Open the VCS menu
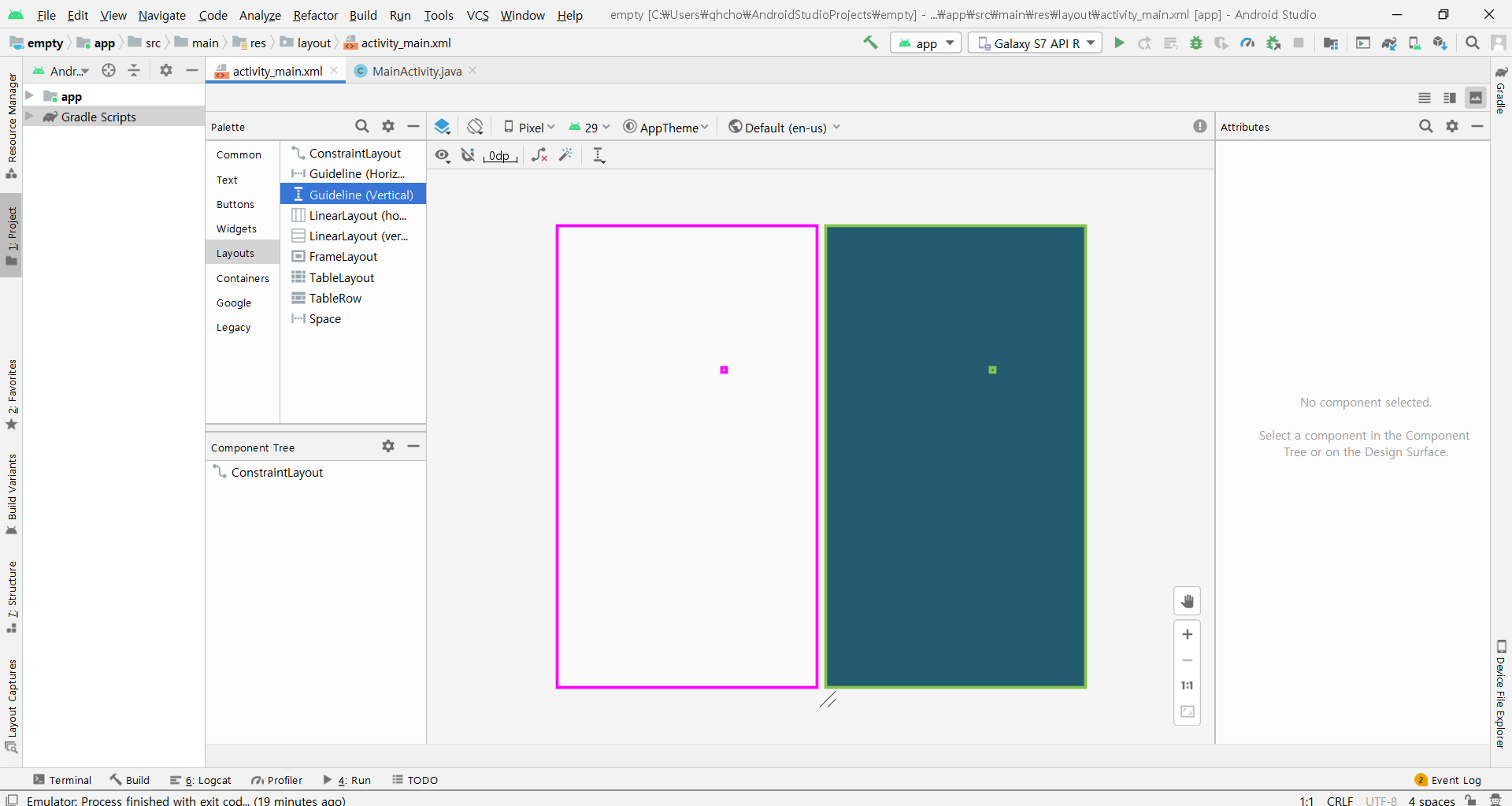1512x806 pixels. (x=477, y=15)
